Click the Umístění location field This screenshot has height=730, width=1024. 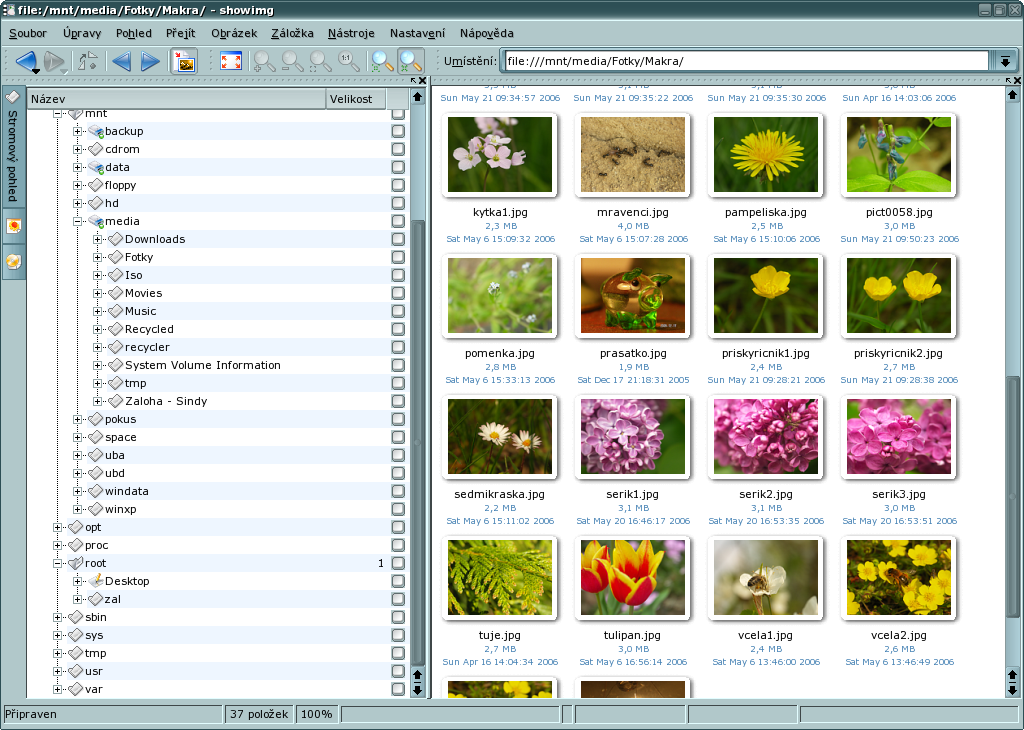(x=747, y=61)
